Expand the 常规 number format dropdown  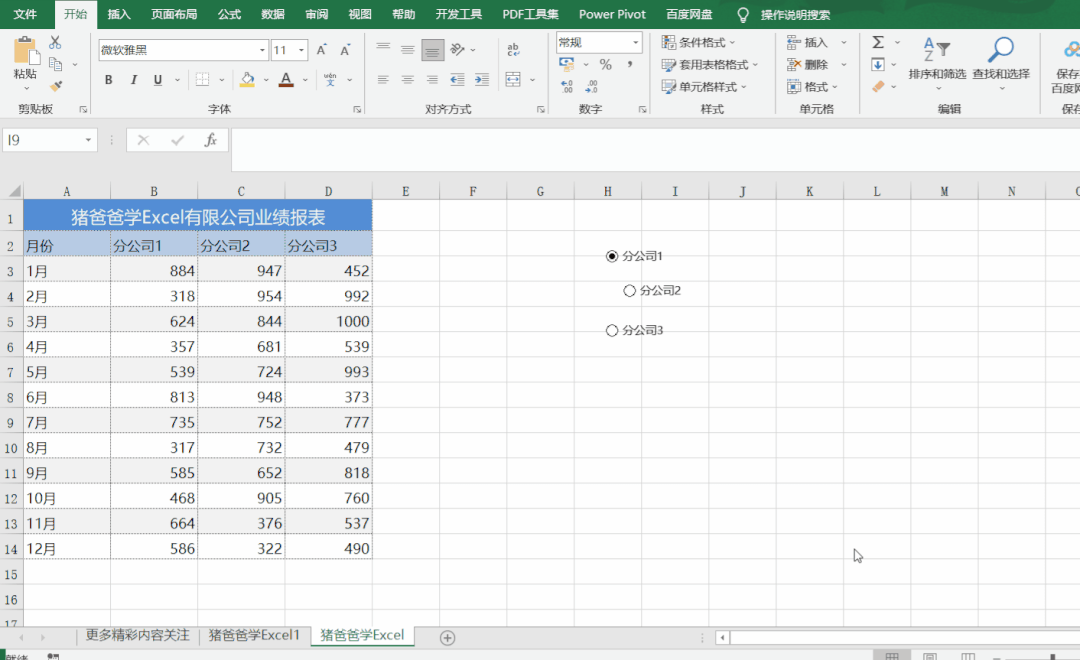click(635, 42)
